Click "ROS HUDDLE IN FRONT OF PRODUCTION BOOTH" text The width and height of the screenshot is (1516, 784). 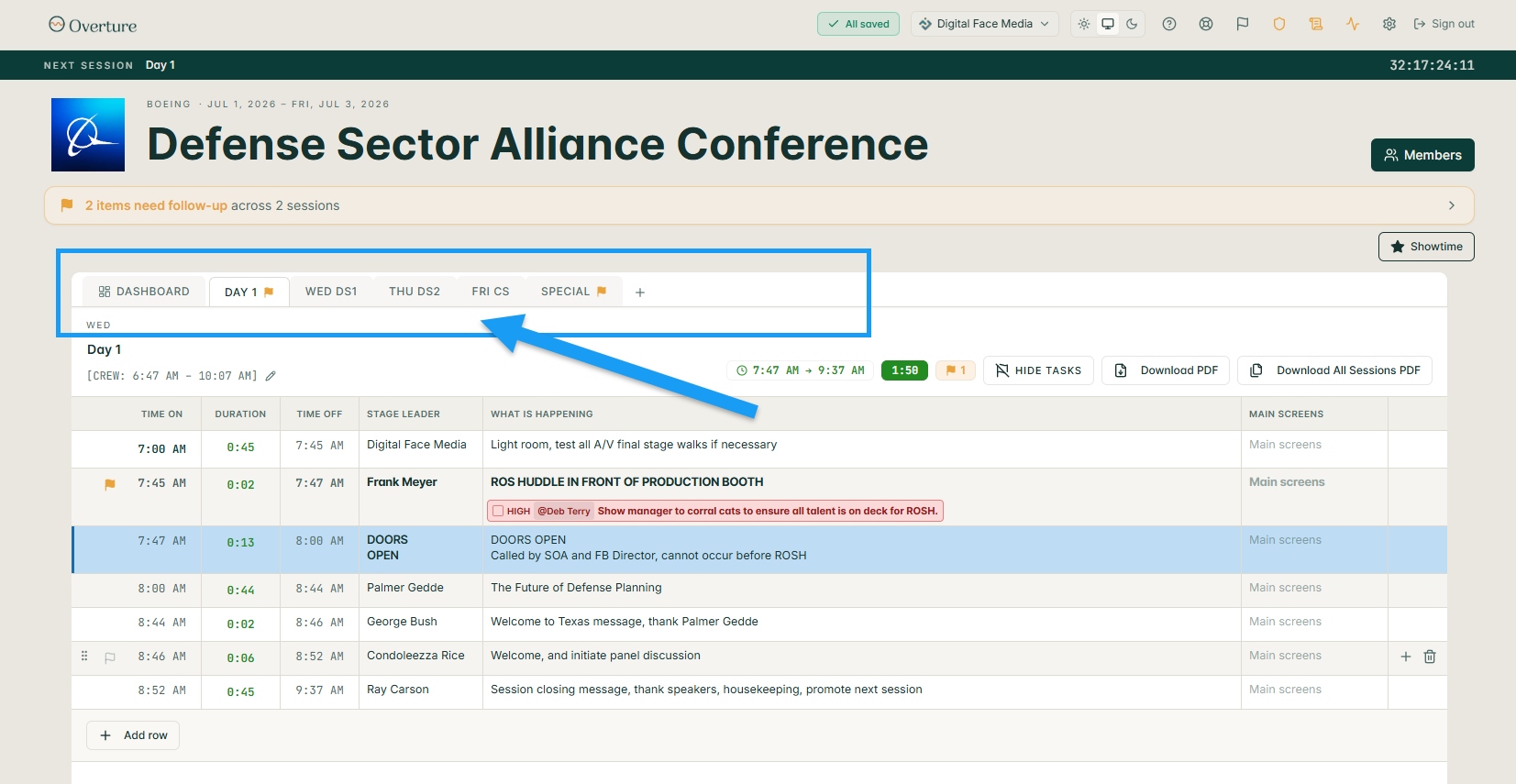[627, 482]
